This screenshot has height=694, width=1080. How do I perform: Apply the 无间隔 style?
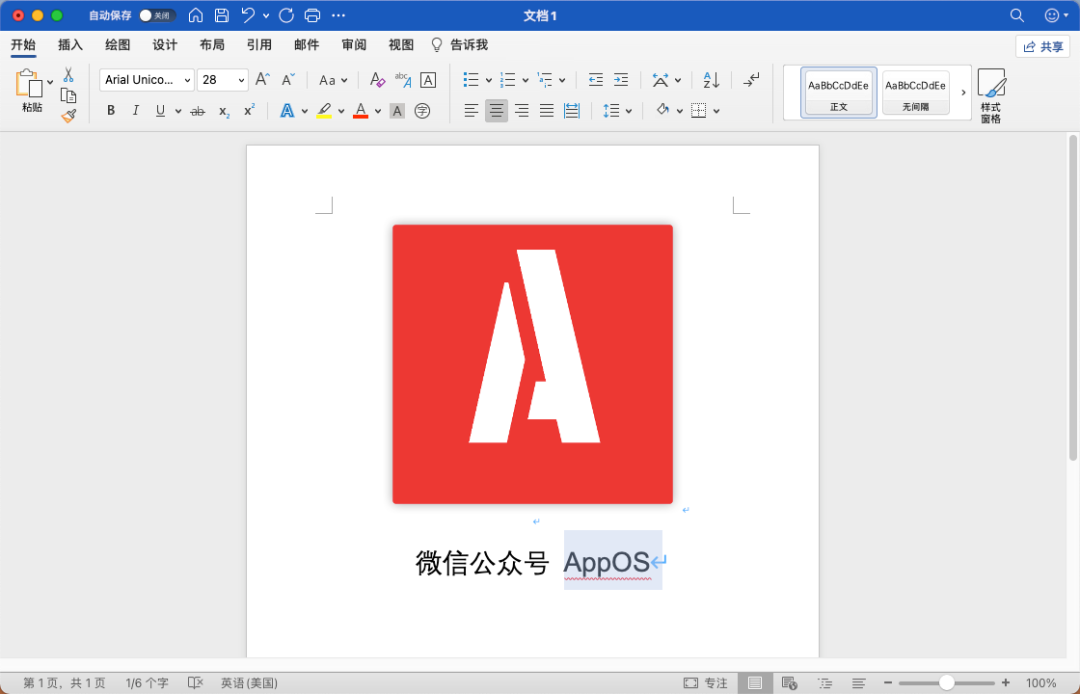[x=915, y=92]
